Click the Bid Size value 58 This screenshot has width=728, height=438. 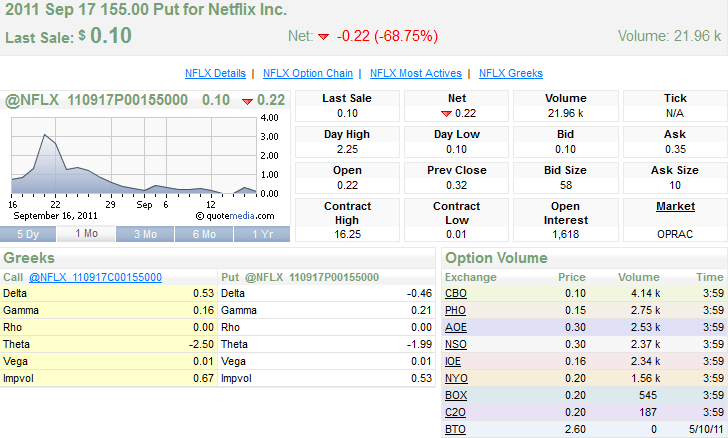[566, 185]
